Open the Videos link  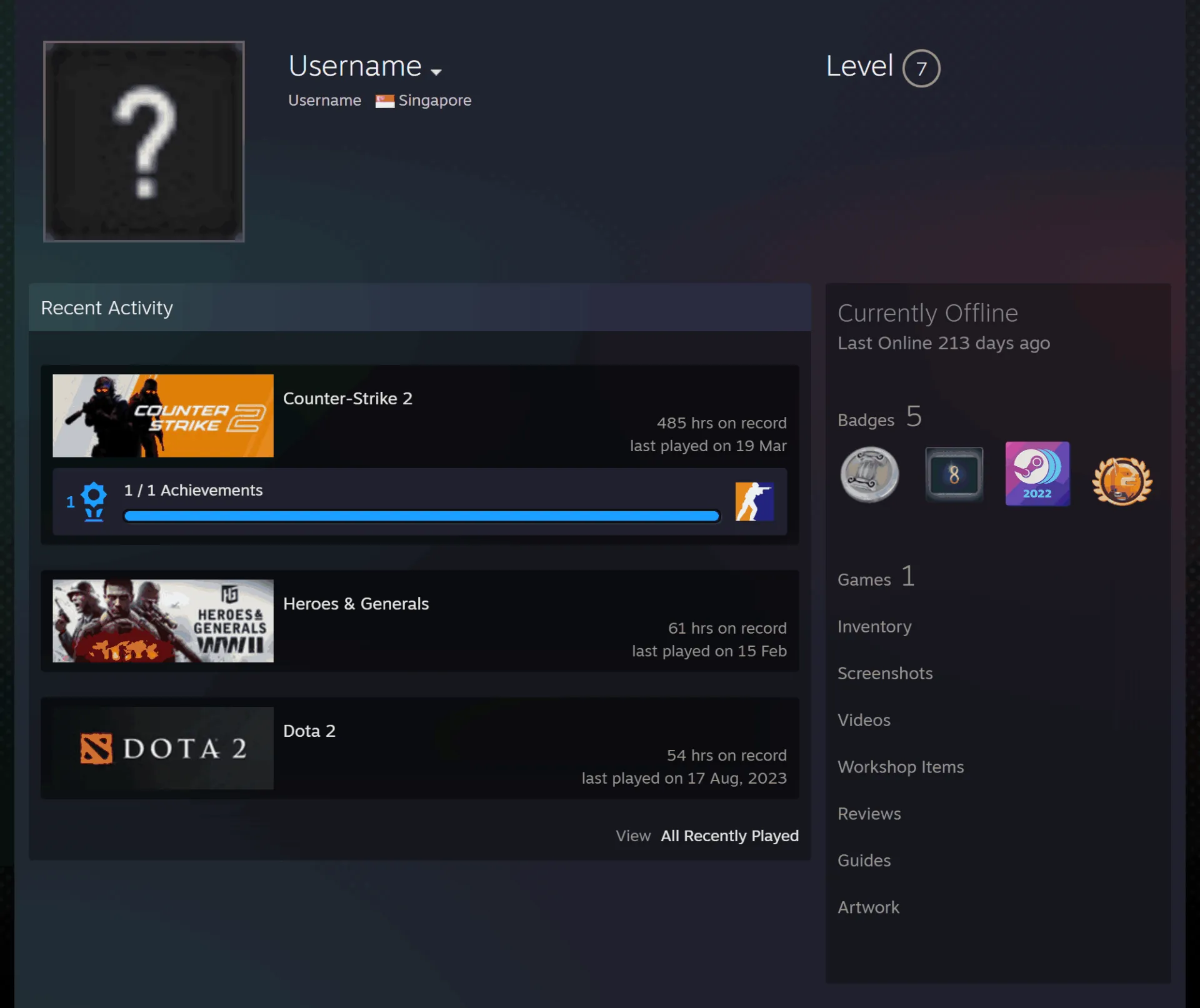864,720
